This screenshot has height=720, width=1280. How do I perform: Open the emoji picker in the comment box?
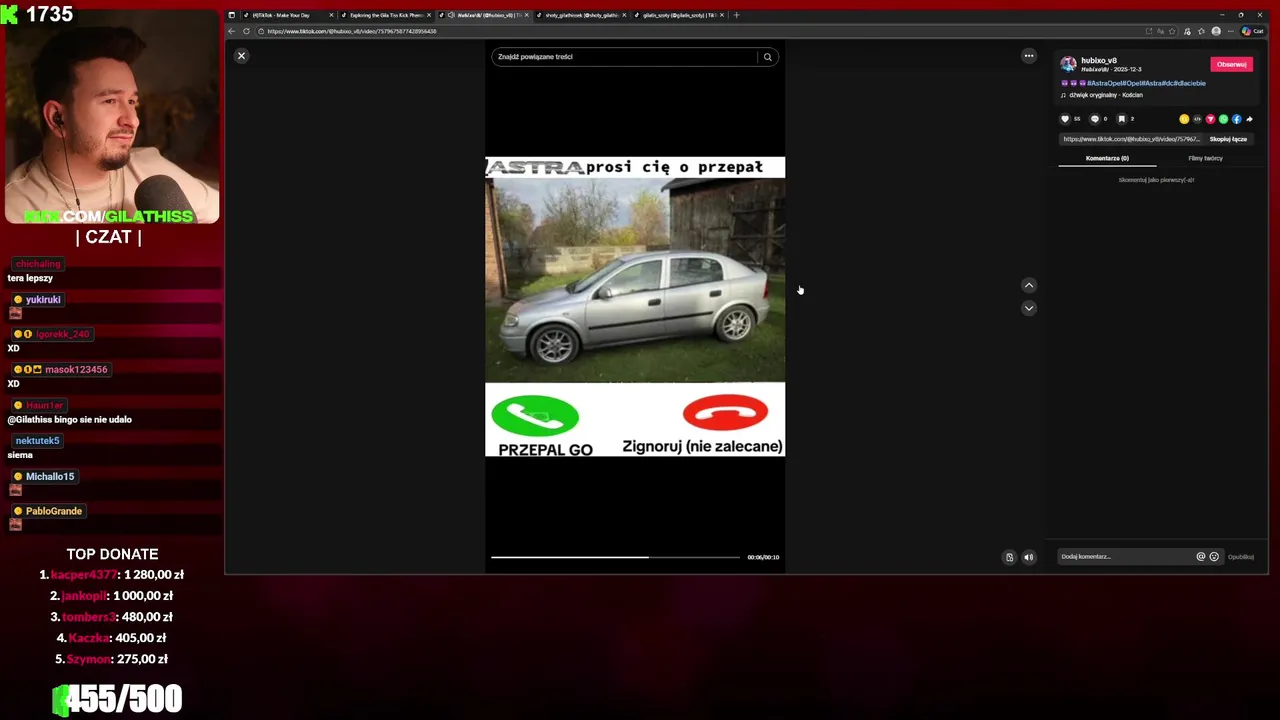(1214, 557)
